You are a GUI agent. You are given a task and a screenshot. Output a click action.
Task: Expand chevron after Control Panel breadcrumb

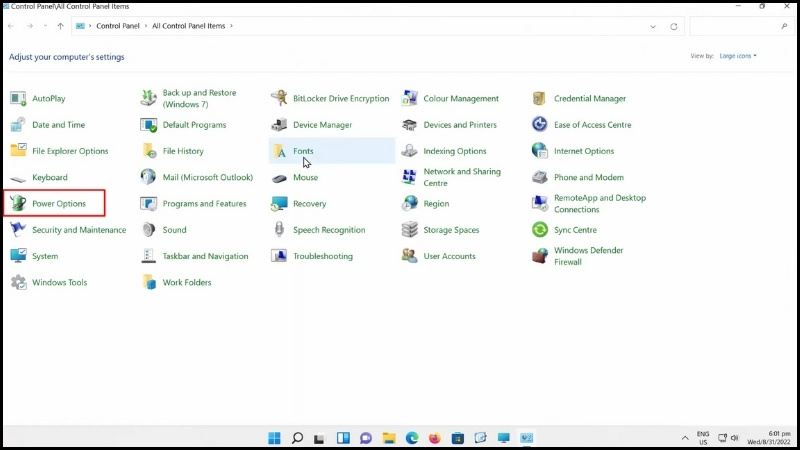click(145, 26)
